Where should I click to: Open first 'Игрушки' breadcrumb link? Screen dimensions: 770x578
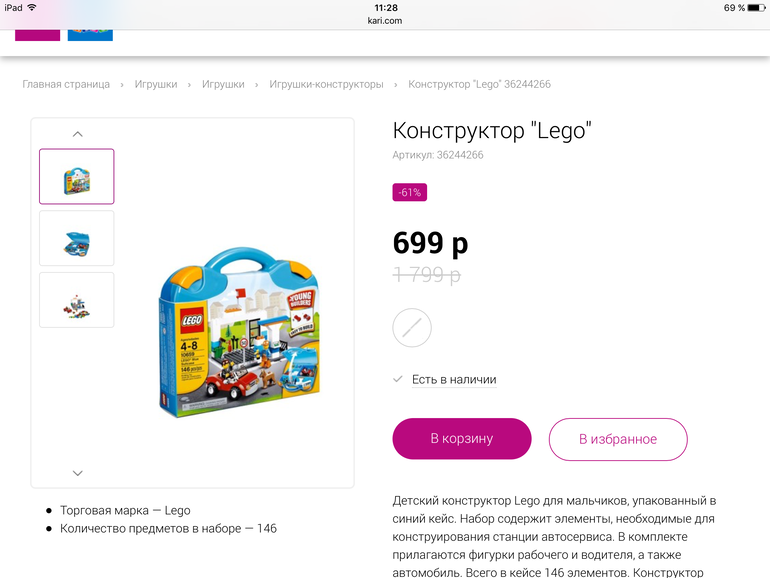click(156, 84)
